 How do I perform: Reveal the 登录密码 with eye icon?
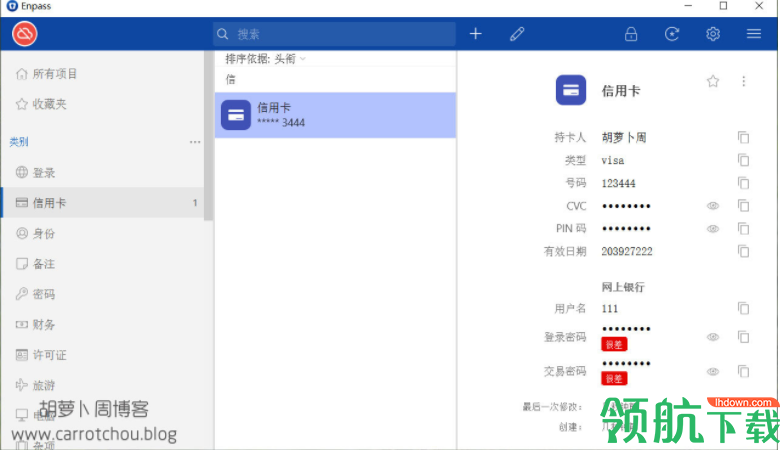[x=713, y=337]
